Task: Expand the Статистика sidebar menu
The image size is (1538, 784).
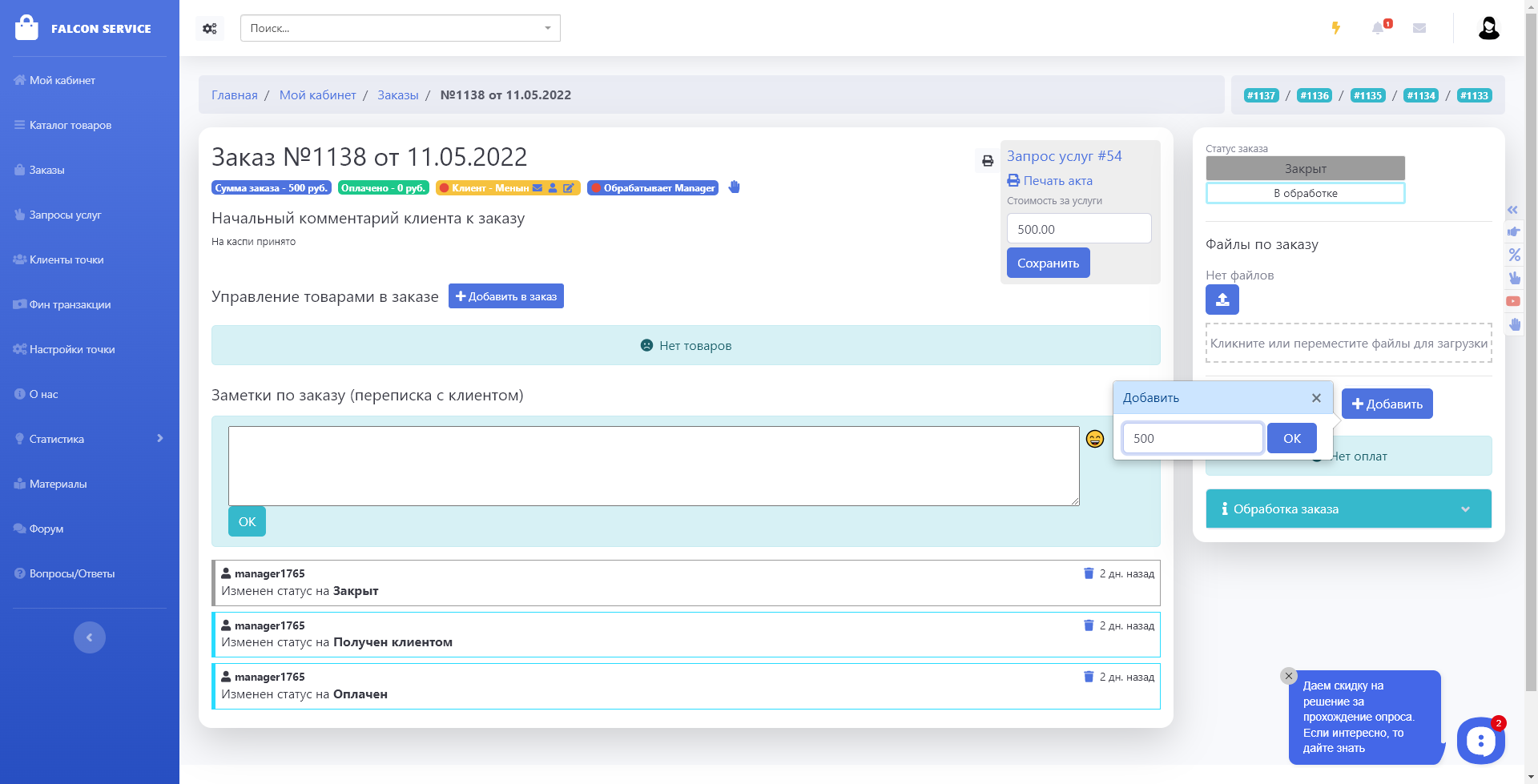Action: [90, 439]
